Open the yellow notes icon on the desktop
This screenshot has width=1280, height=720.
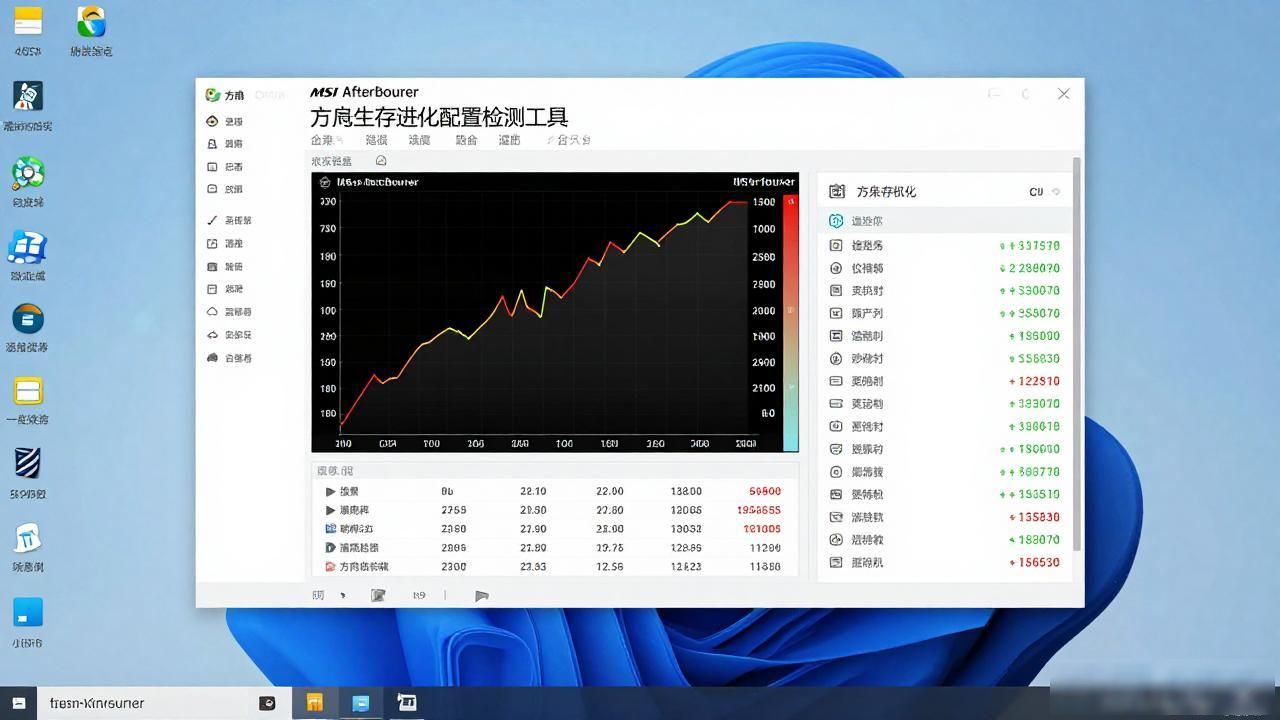(x=28, y=20)
